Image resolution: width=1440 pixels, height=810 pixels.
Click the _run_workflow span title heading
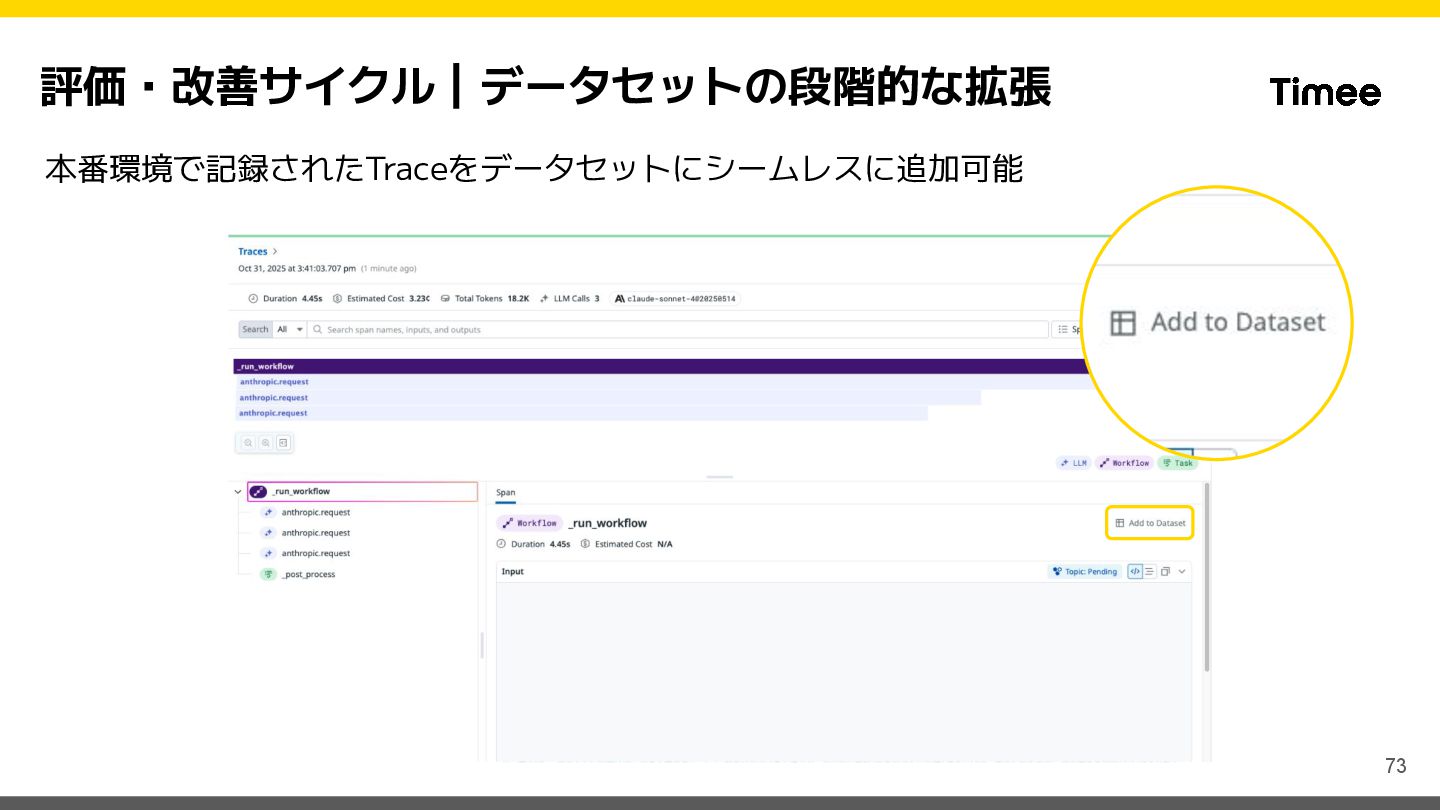(x=607, y=523)
